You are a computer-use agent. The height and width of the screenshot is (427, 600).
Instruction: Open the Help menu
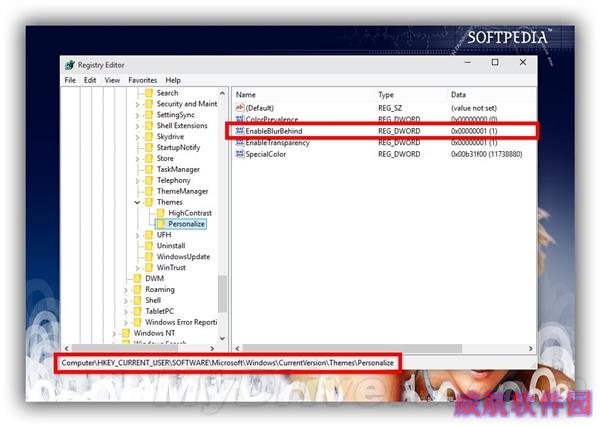click(173, 80)
